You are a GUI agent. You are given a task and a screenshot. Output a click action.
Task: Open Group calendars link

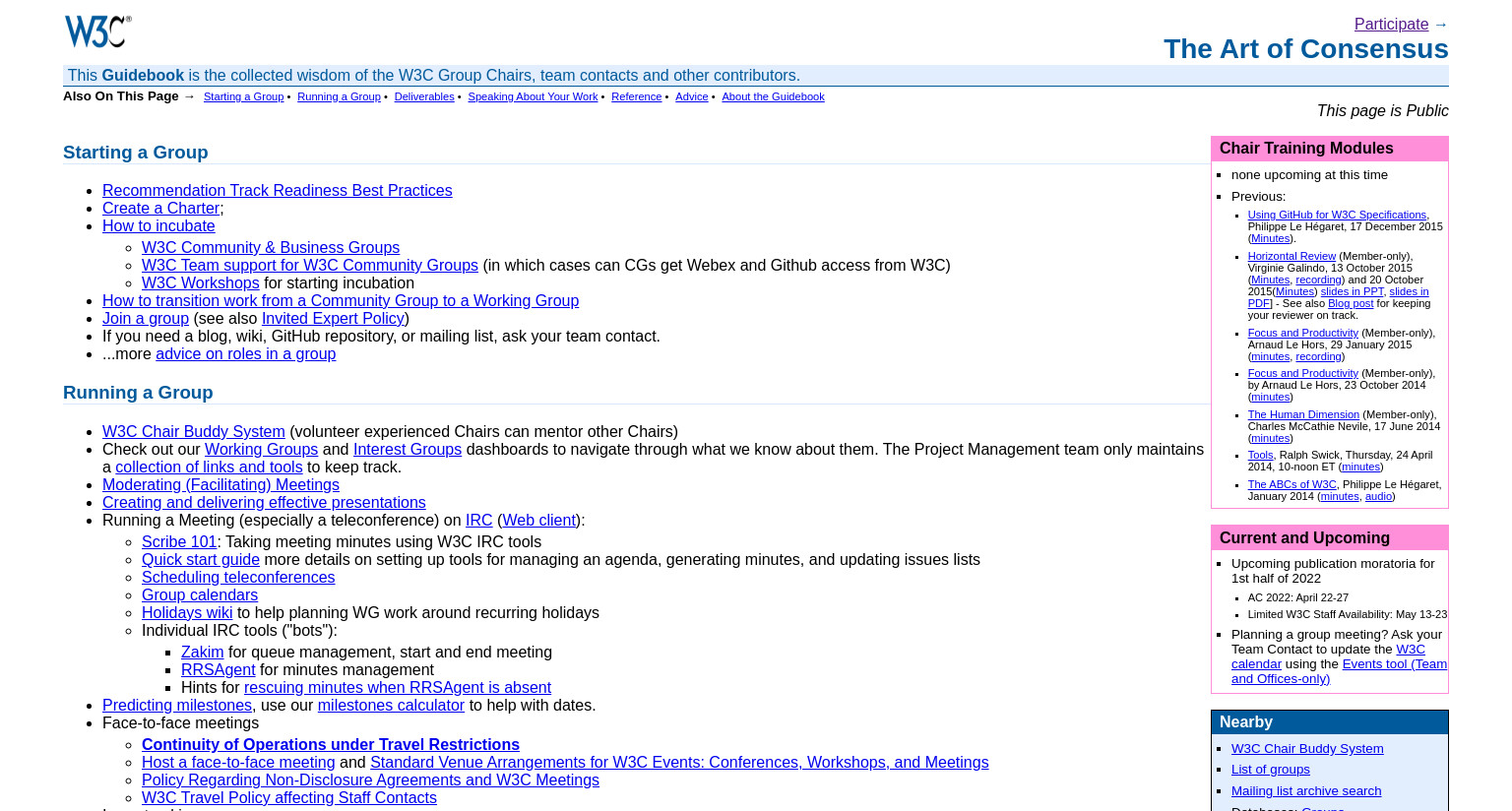pos(200,595)
